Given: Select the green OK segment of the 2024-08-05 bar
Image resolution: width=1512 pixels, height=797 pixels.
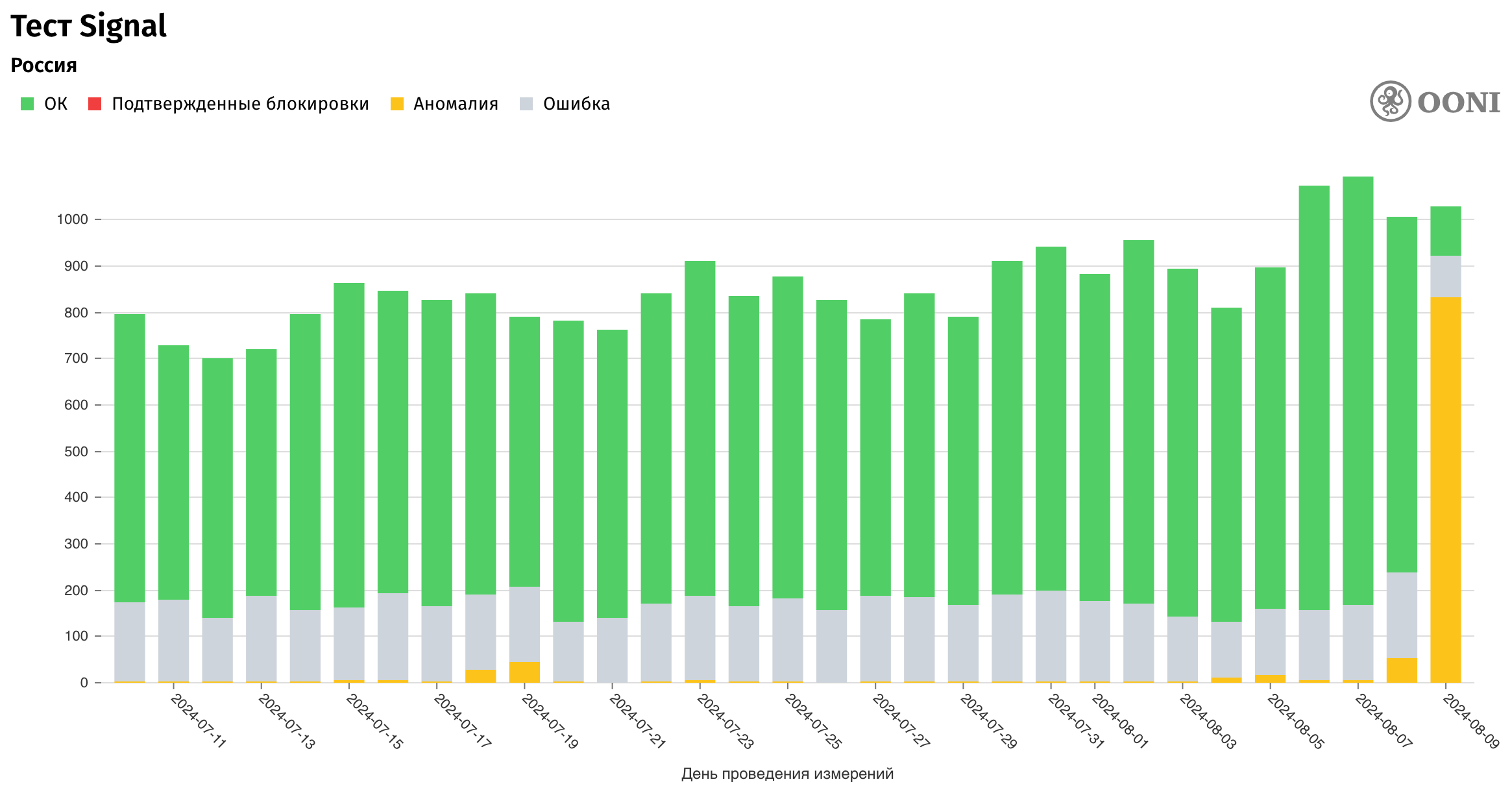Looking at the screenshot, I should pos(1271,438).
